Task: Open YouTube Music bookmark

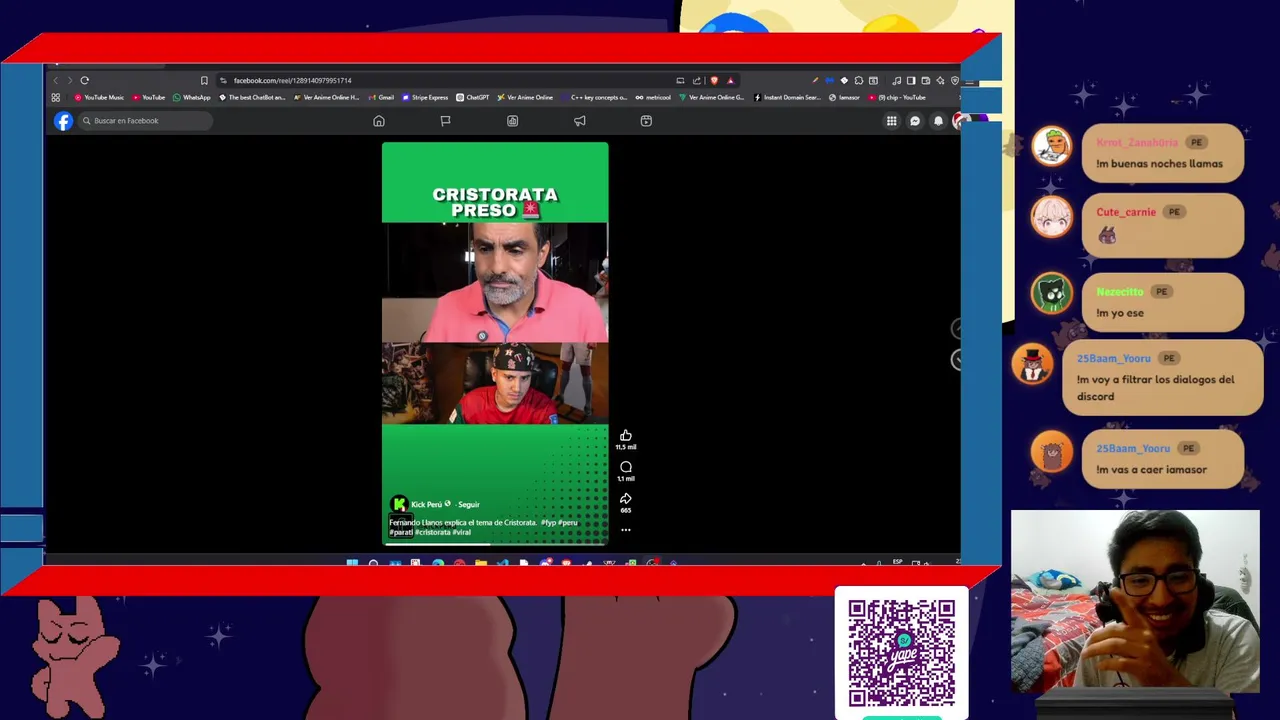Action: pyautogui.click(x=99, y=97)
